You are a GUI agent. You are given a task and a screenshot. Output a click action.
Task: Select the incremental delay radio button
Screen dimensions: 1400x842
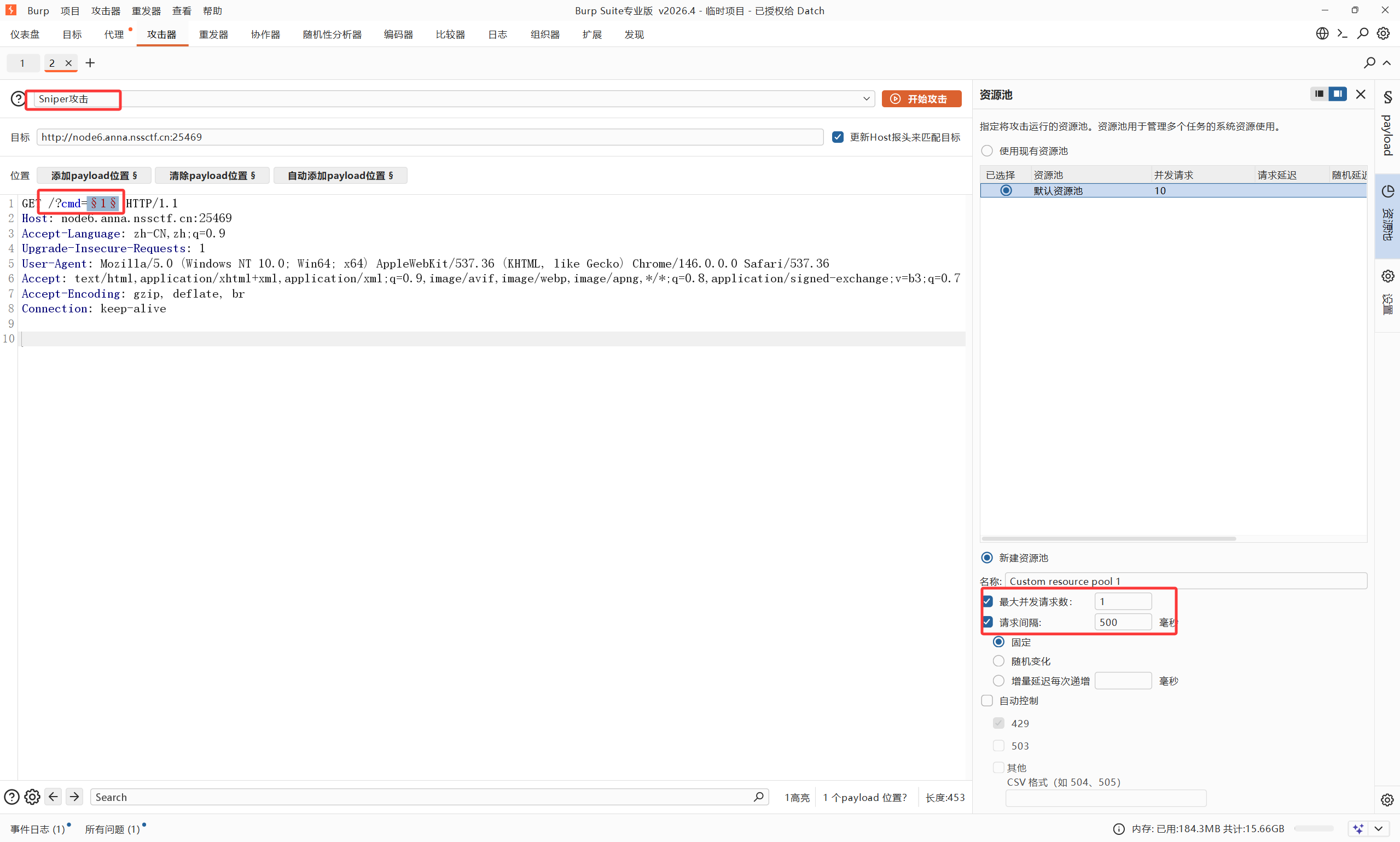coord(999,680)
